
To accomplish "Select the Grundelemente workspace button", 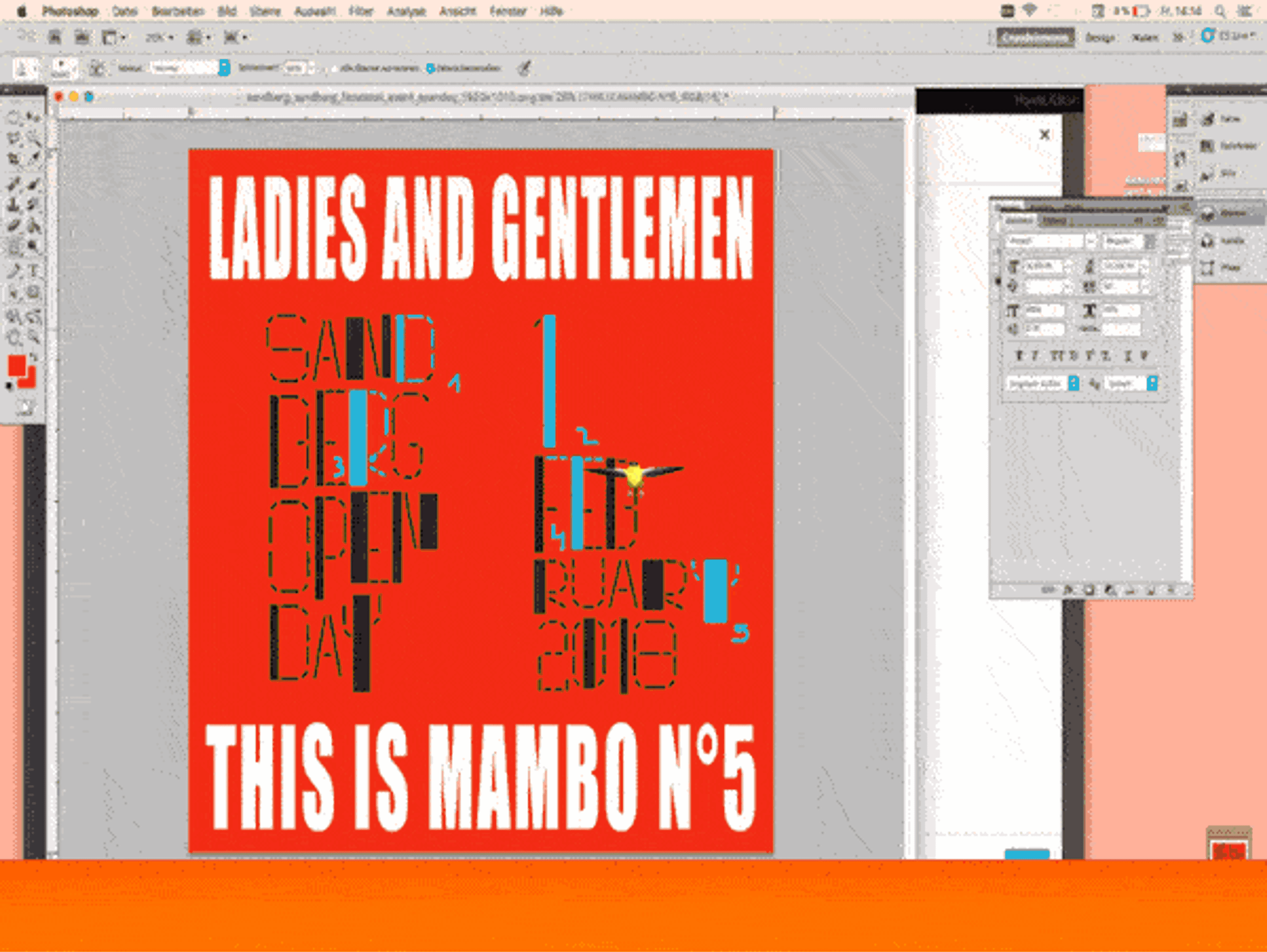I will [x=1035, y=38].
